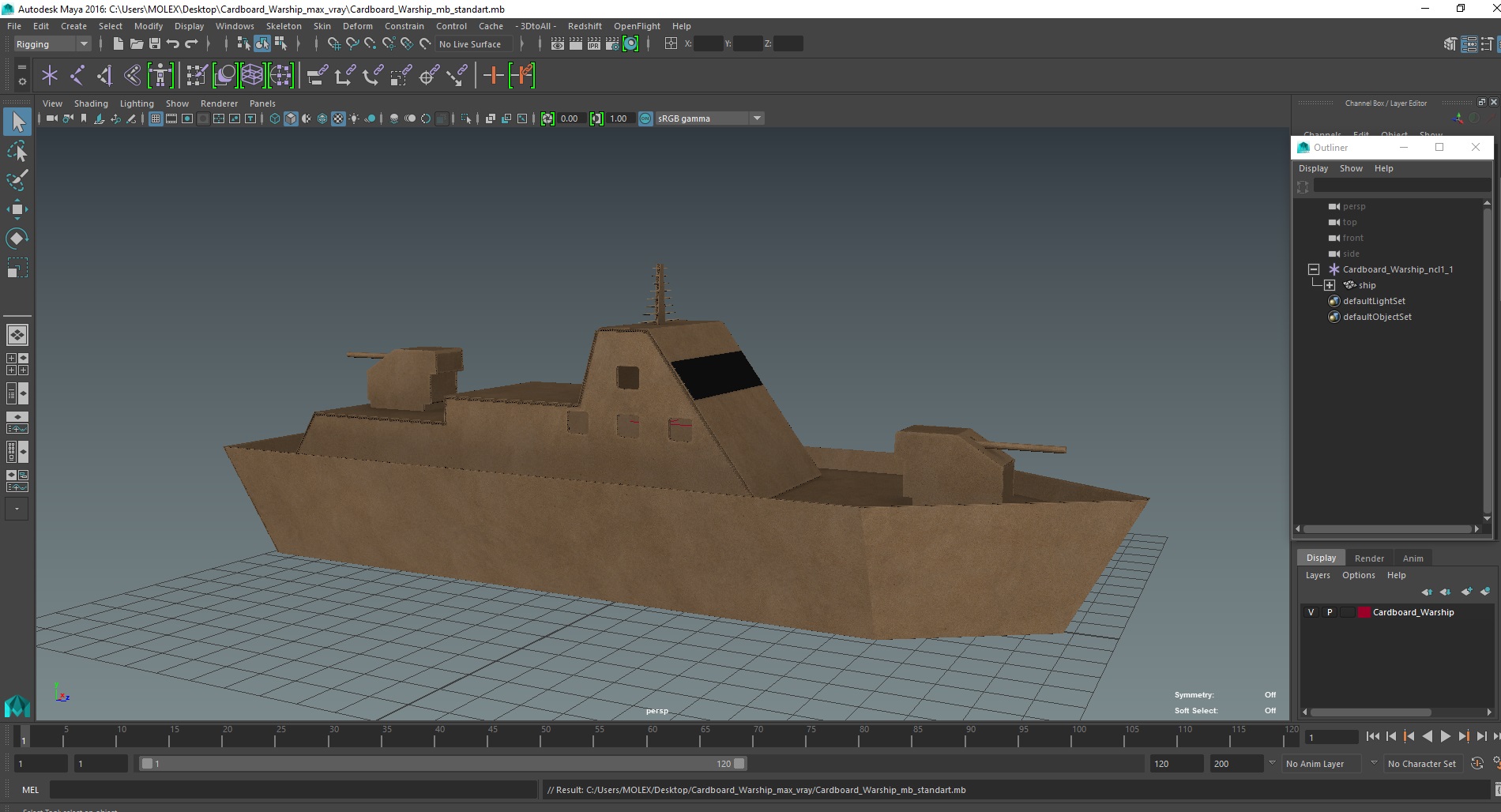Click the Outliner search field
1501x812 pixels.
pos(1401,186)
